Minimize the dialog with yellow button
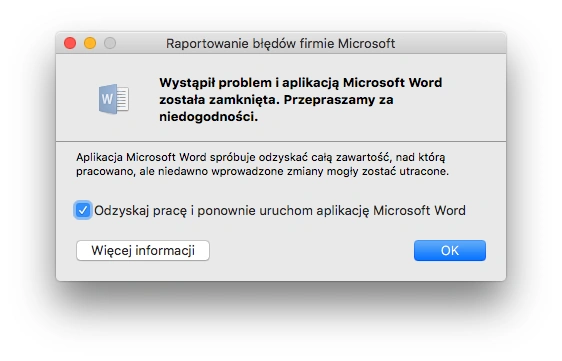The height and width of the screenshot is (361, 562). pyautogui.click(x=90, y=43)
